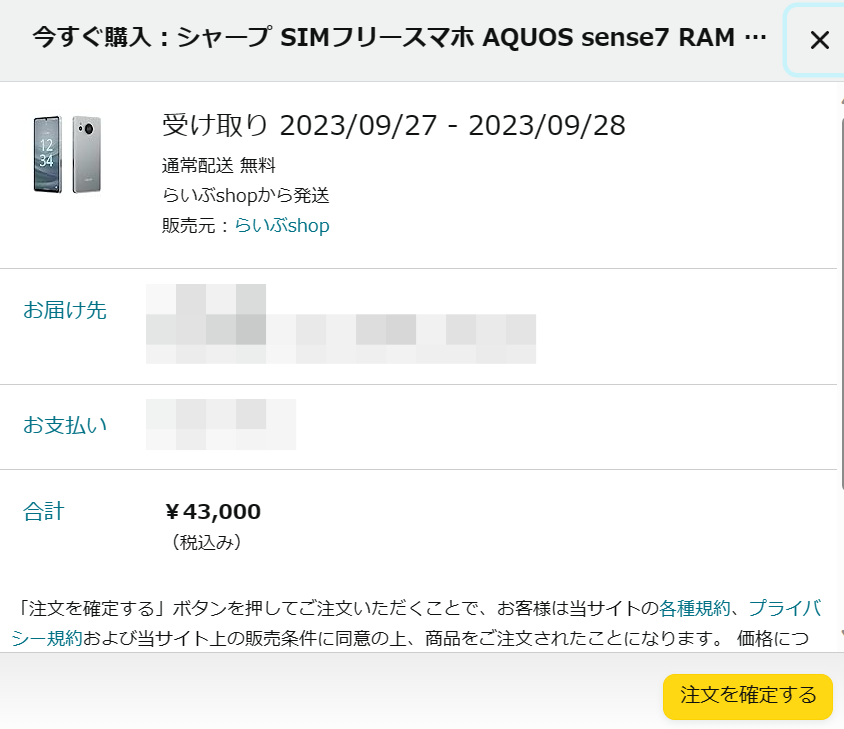Click the 受け取り delivery date text
The image size is (844, 729).
[x=393, y=125]
